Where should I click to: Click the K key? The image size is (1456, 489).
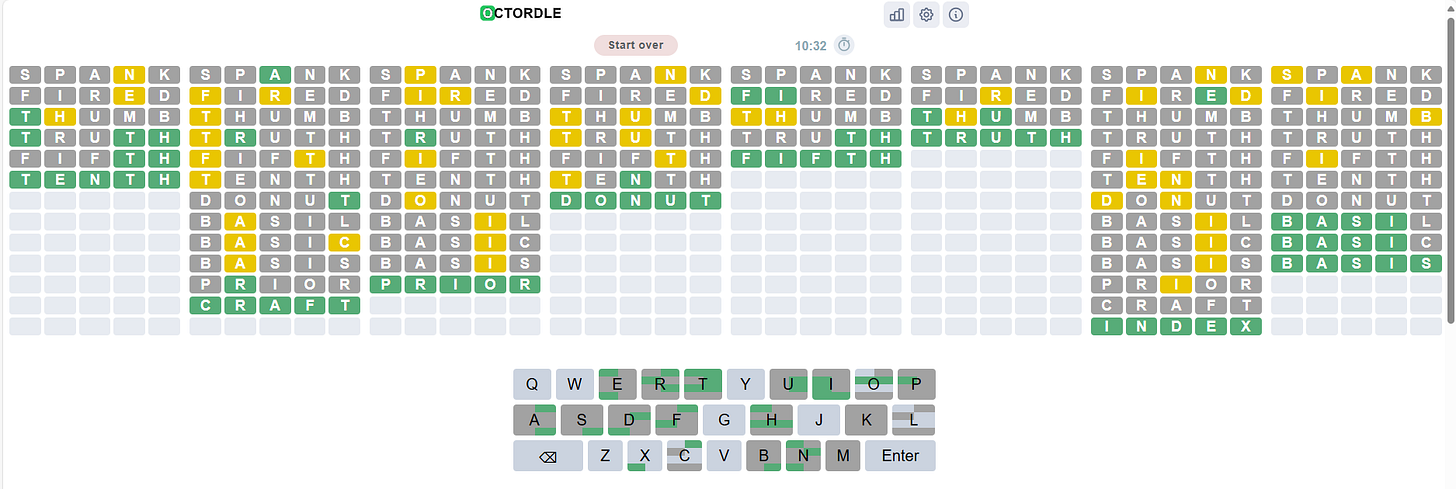[x=866, y=420]
